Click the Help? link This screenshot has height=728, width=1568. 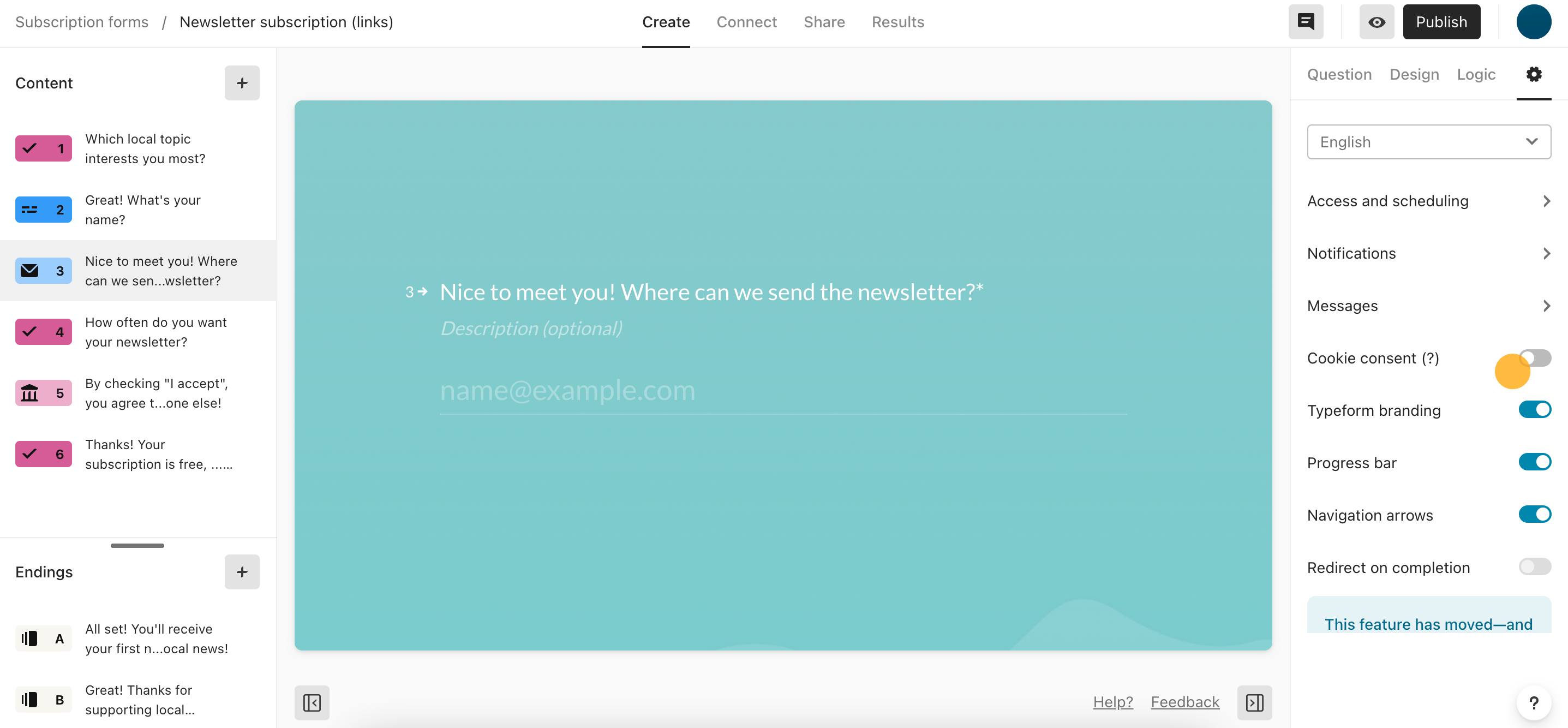pyautogui.click(x=1112, y=702)
